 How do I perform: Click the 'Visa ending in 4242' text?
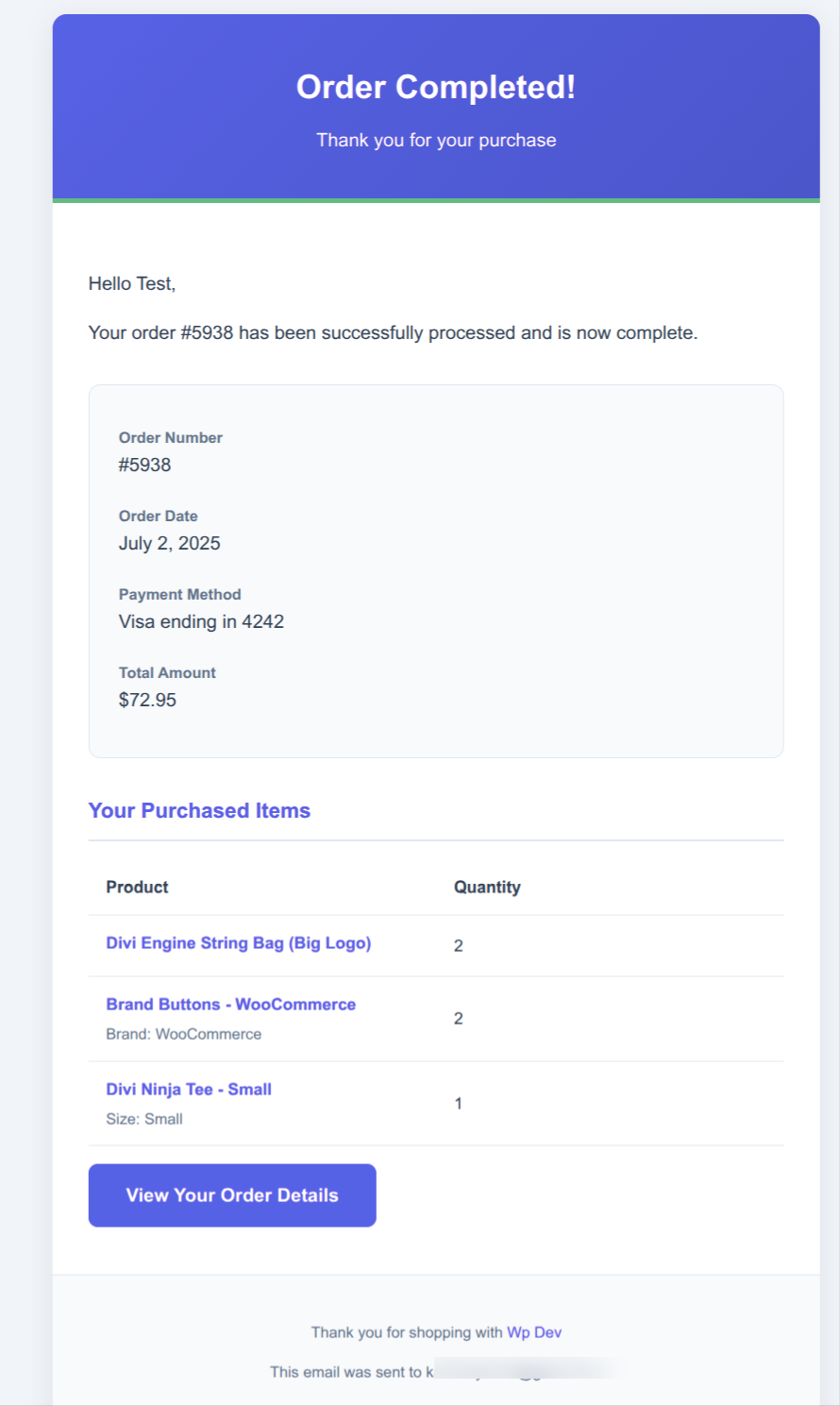coord(201,622)
